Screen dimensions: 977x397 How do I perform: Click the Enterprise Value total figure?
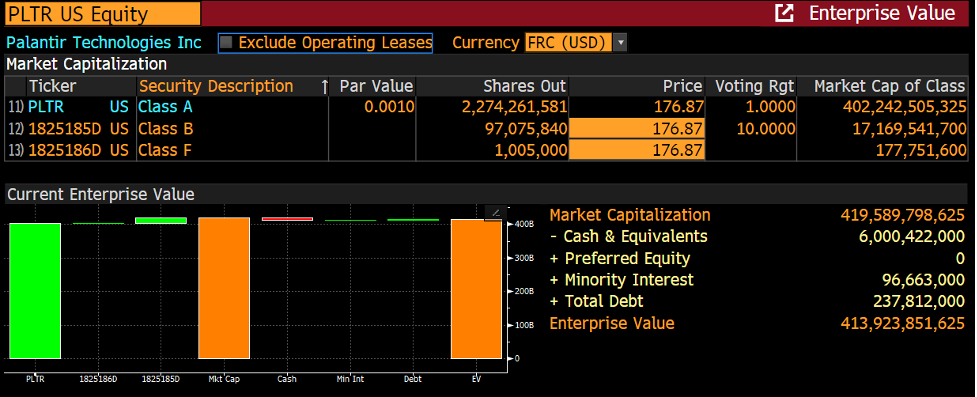pyautogui.click(x=903, y=323)
